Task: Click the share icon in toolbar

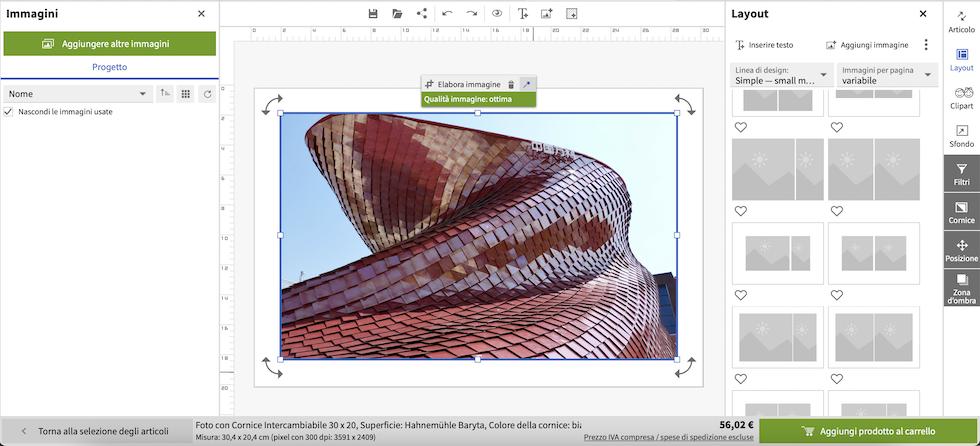Action: pos(421,14)
